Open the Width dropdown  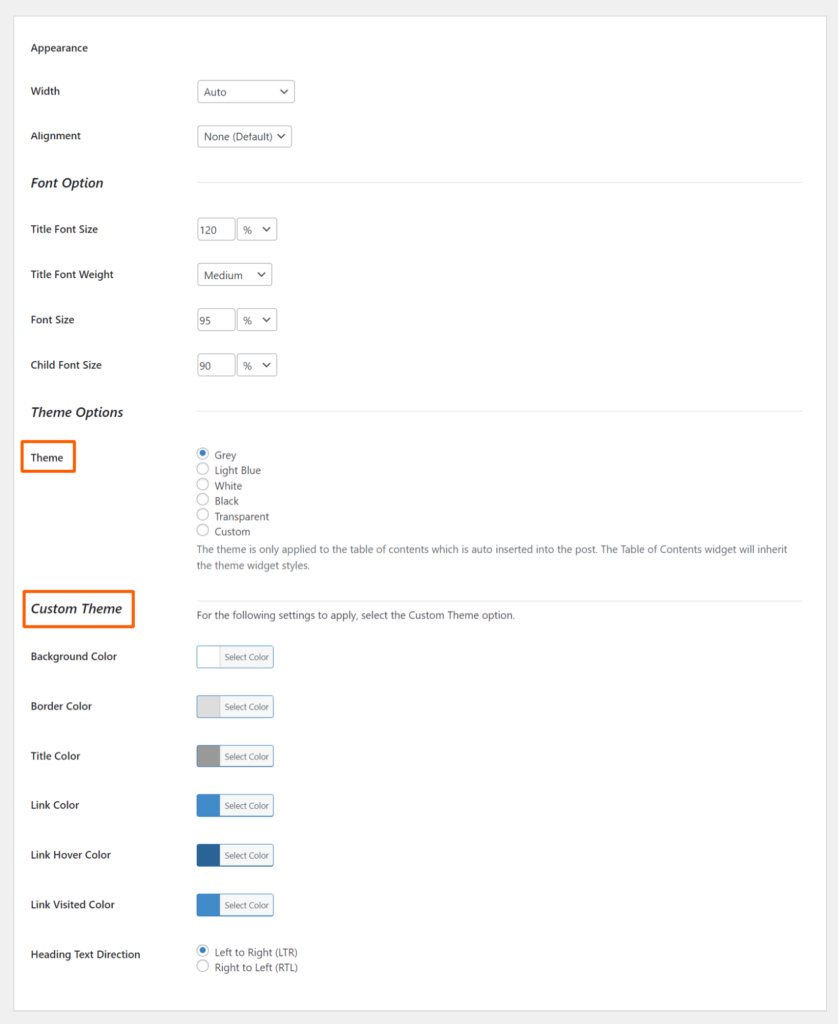[246, 91]
